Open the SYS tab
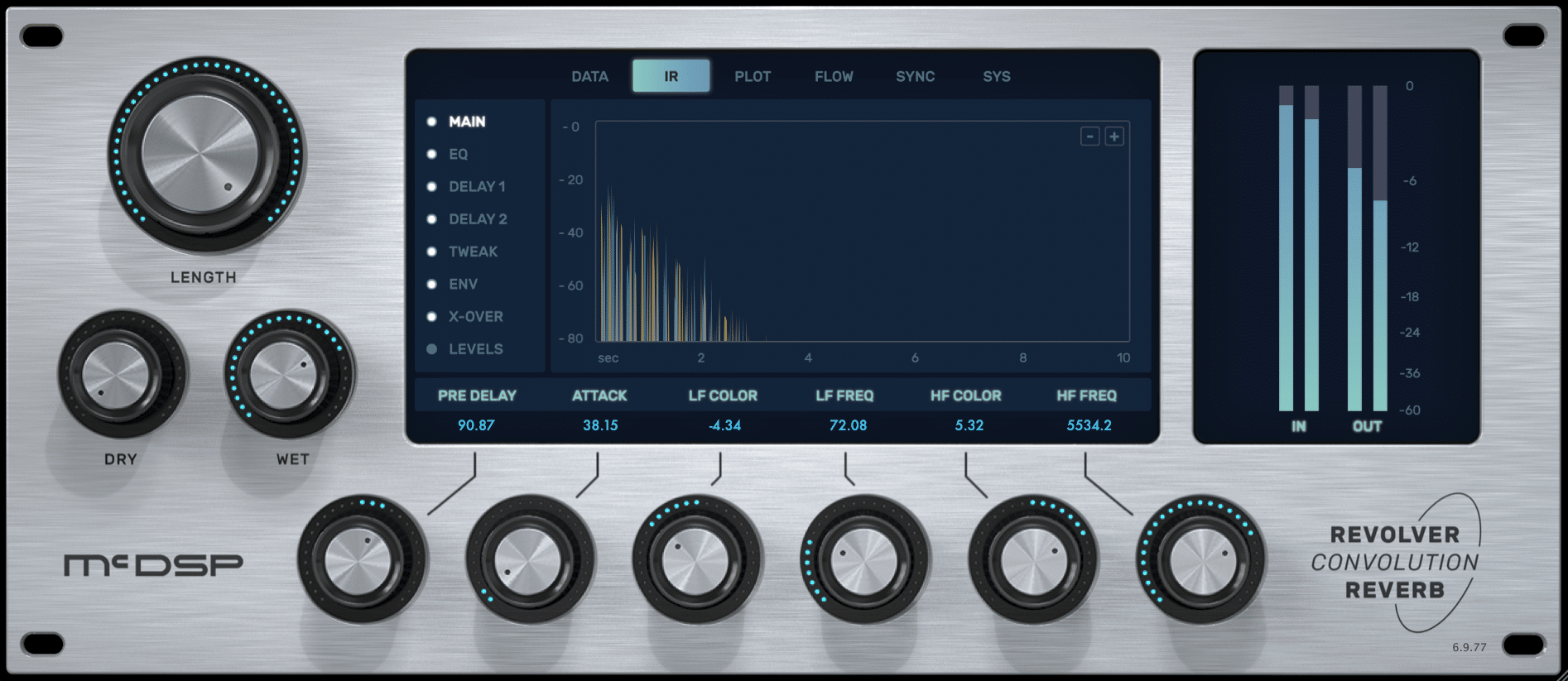 tap(997, 76)
